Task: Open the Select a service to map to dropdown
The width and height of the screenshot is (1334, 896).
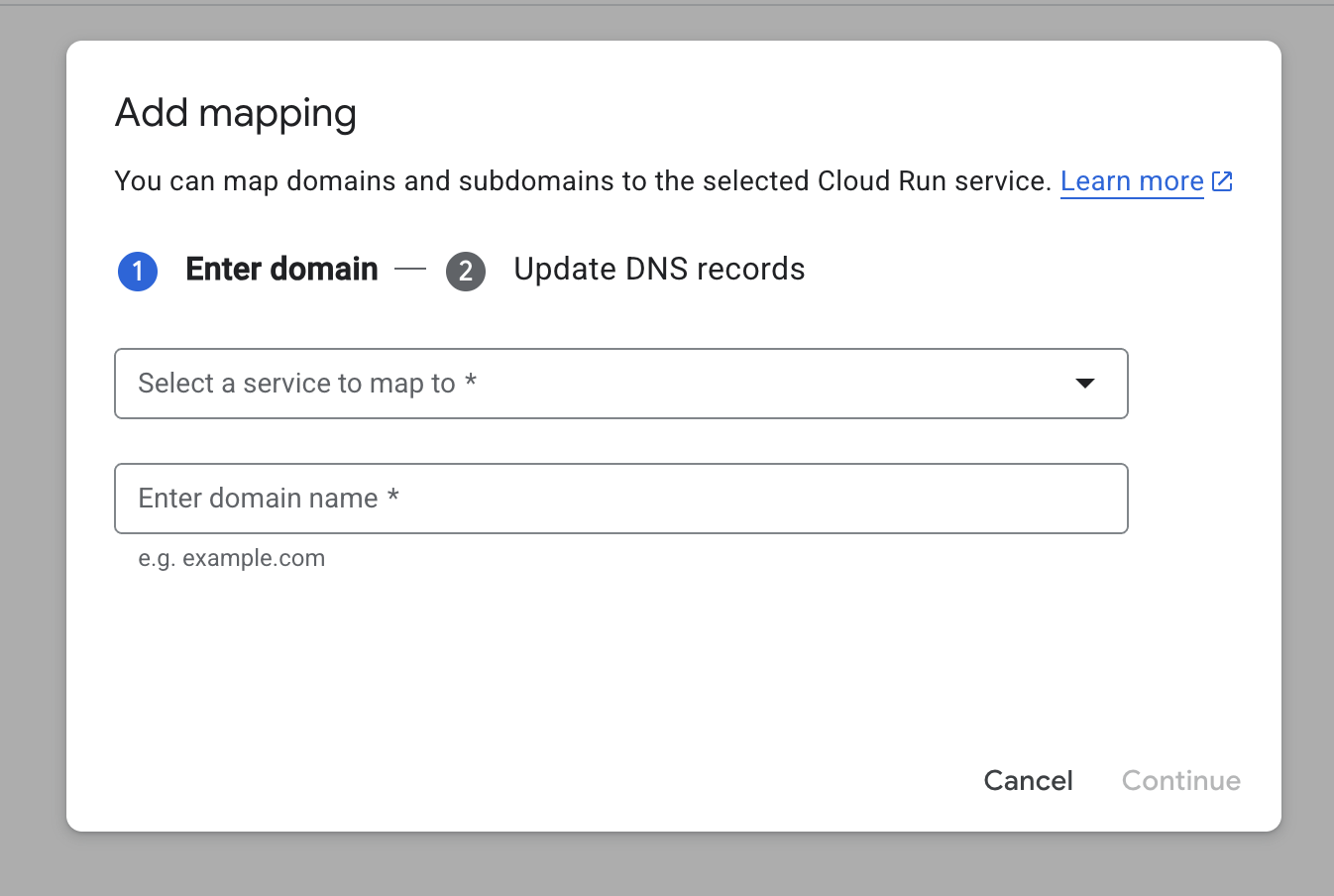Action: pos(620,384)
